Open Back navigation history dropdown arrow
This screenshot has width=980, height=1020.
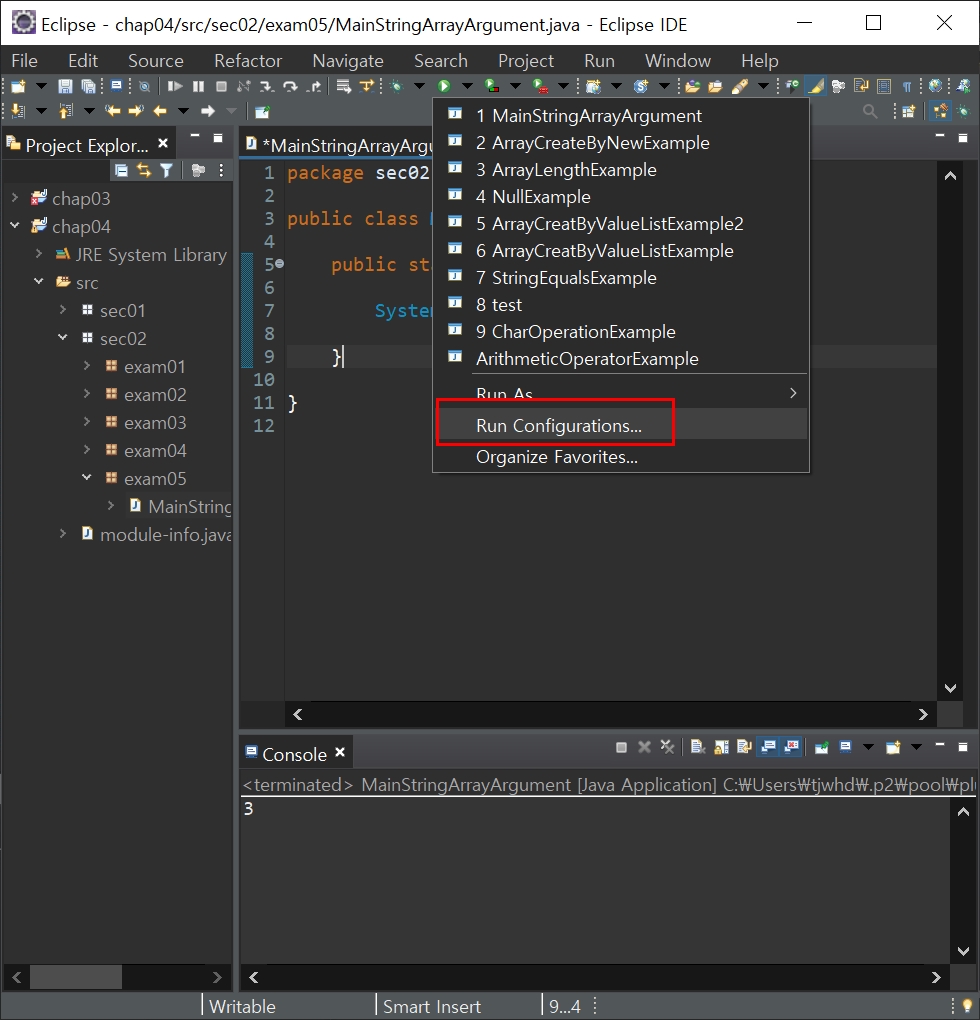(x=183, y=111)
